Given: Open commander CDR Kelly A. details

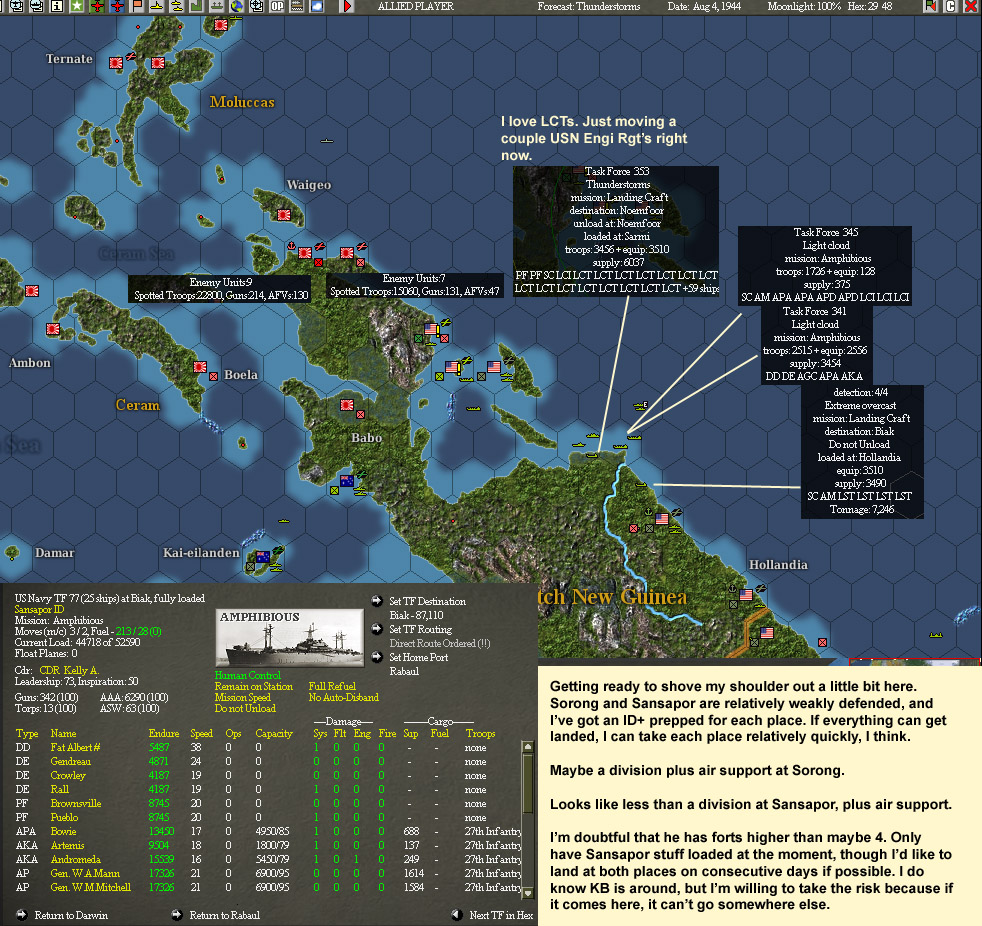Looking at the screenshot, I should [69, 670].
